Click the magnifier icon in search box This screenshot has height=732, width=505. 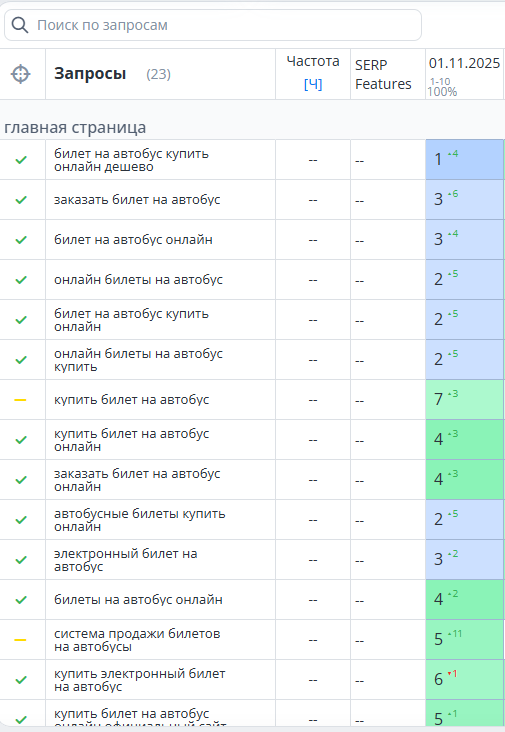coord(20,25)
